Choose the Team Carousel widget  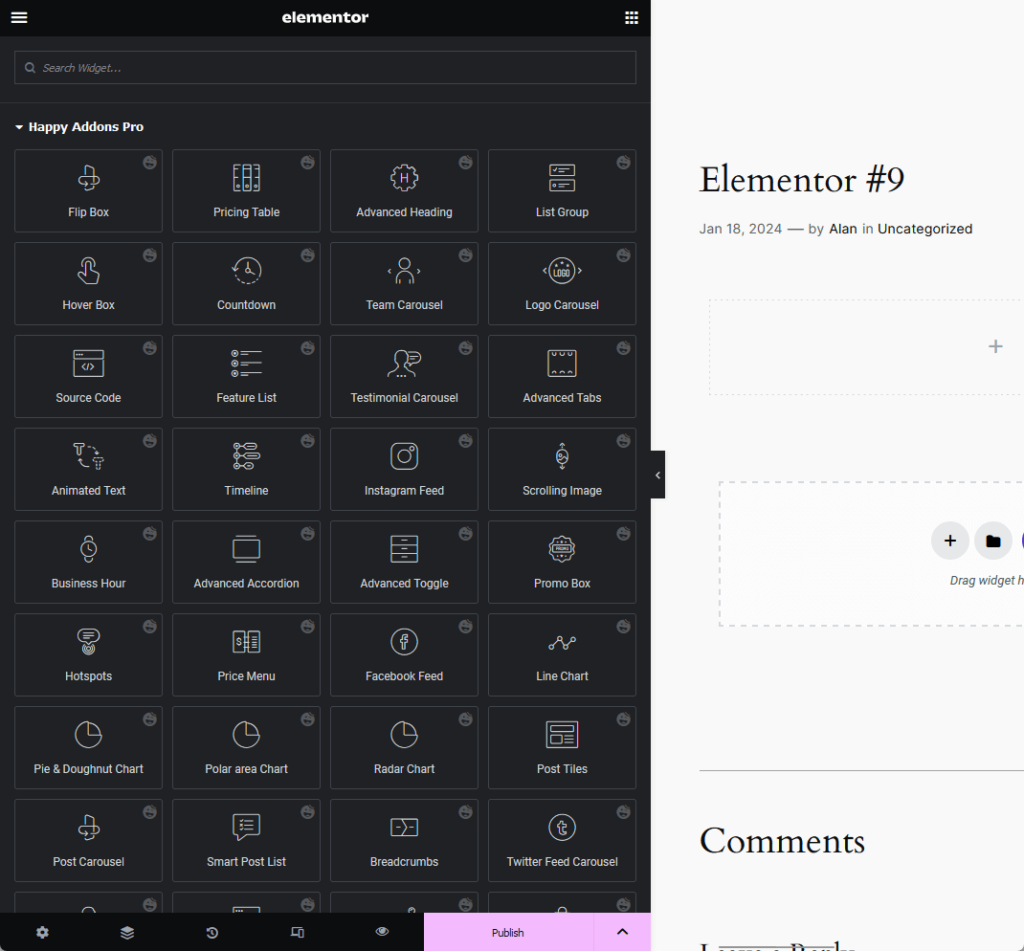[x=404, y=283]
